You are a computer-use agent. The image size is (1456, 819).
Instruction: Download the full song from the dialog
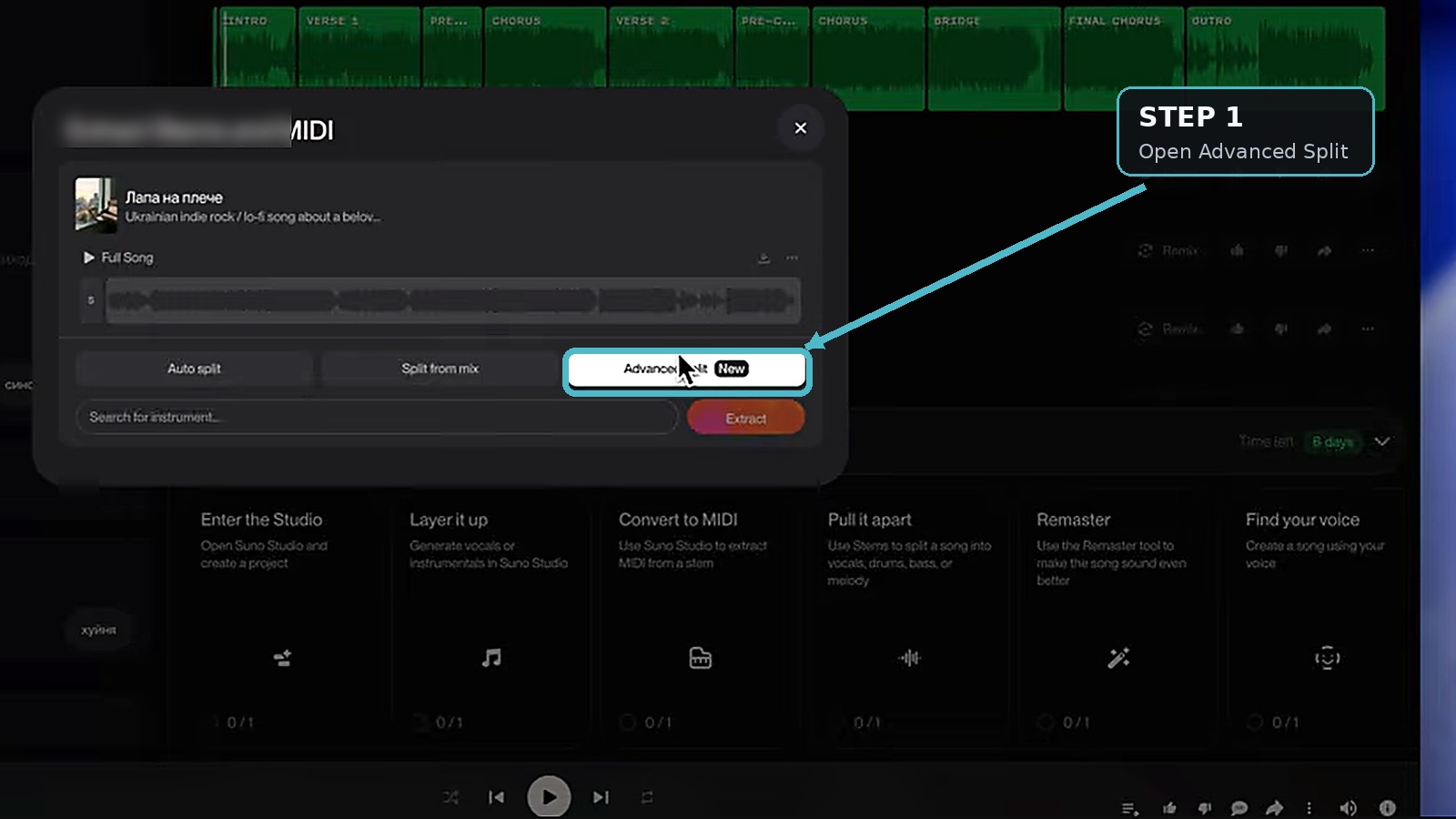[763, 258]
